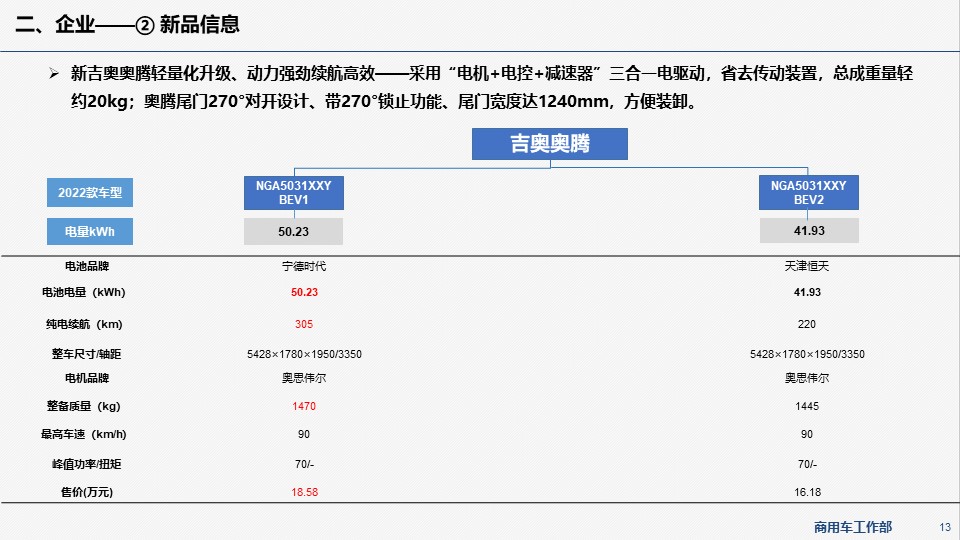Select the NGA5031XXY BEV2 model box

click(x=809, y=193)
